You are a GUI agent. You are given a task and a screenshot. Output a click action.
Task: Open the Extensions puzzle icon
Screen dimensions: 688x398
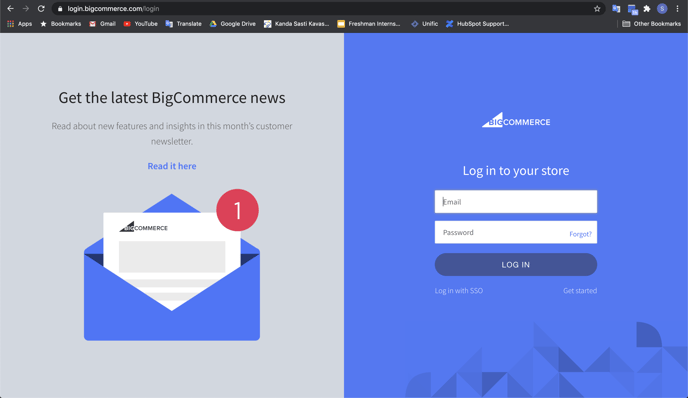coord(647,8)
